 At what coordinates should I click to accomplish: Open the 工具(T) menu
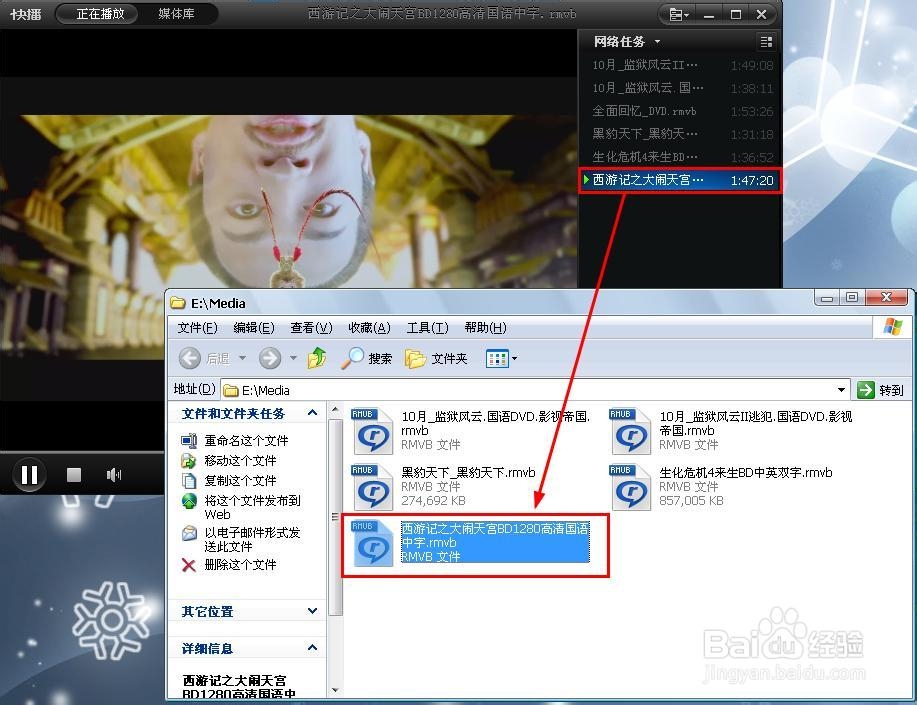tap(428, 328)
